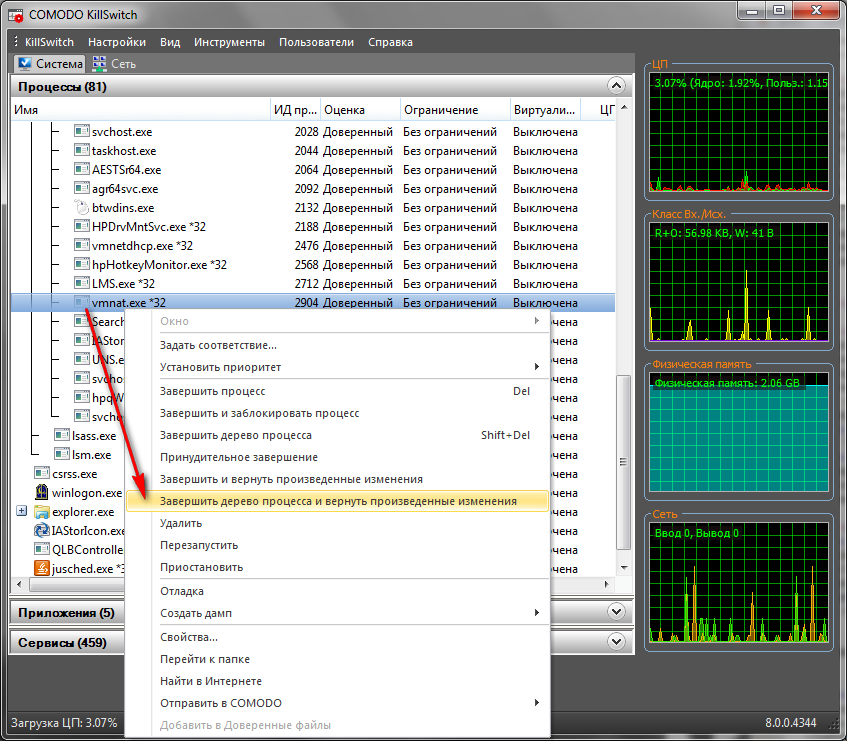Choose Удалить in context menu
This screenshot has height=741, width=847.
338,523
